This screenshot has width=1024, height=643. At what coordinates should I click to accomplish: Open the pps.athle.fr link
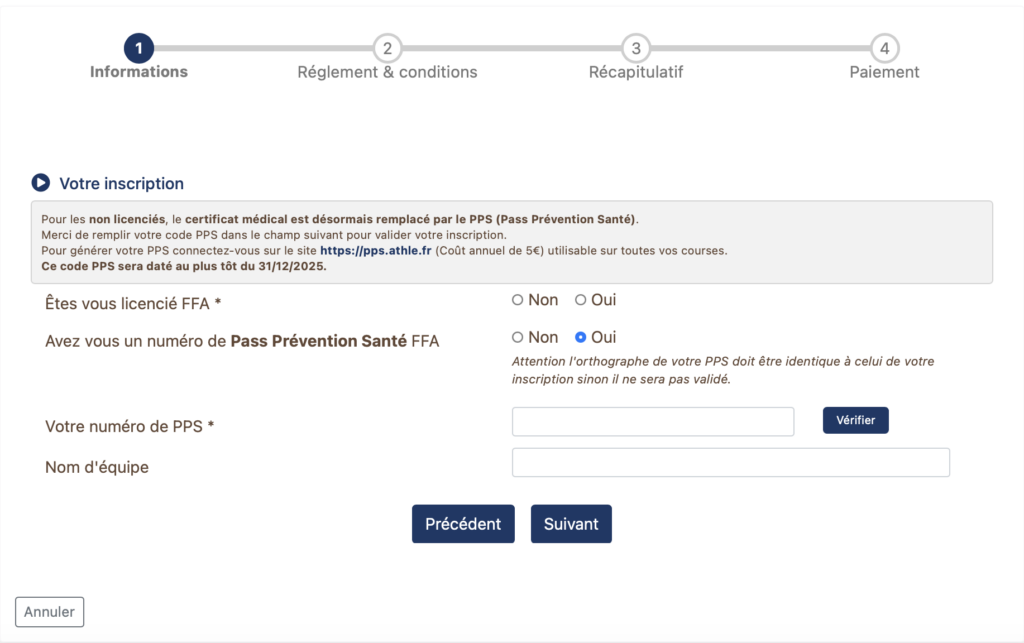(x=376, y=251)
